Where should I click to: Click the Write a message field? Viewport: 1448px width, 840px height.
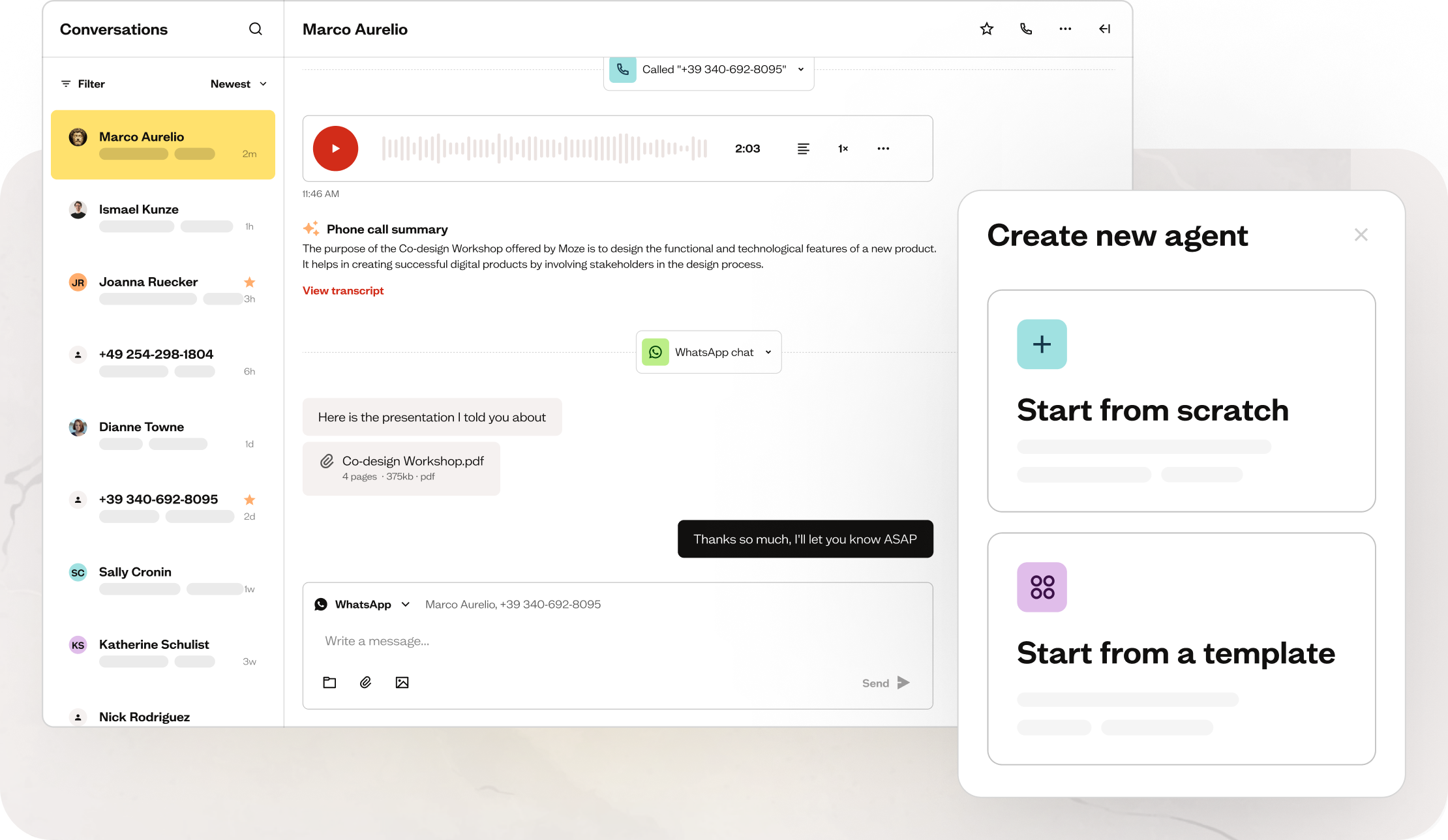(x=587, y=641)
